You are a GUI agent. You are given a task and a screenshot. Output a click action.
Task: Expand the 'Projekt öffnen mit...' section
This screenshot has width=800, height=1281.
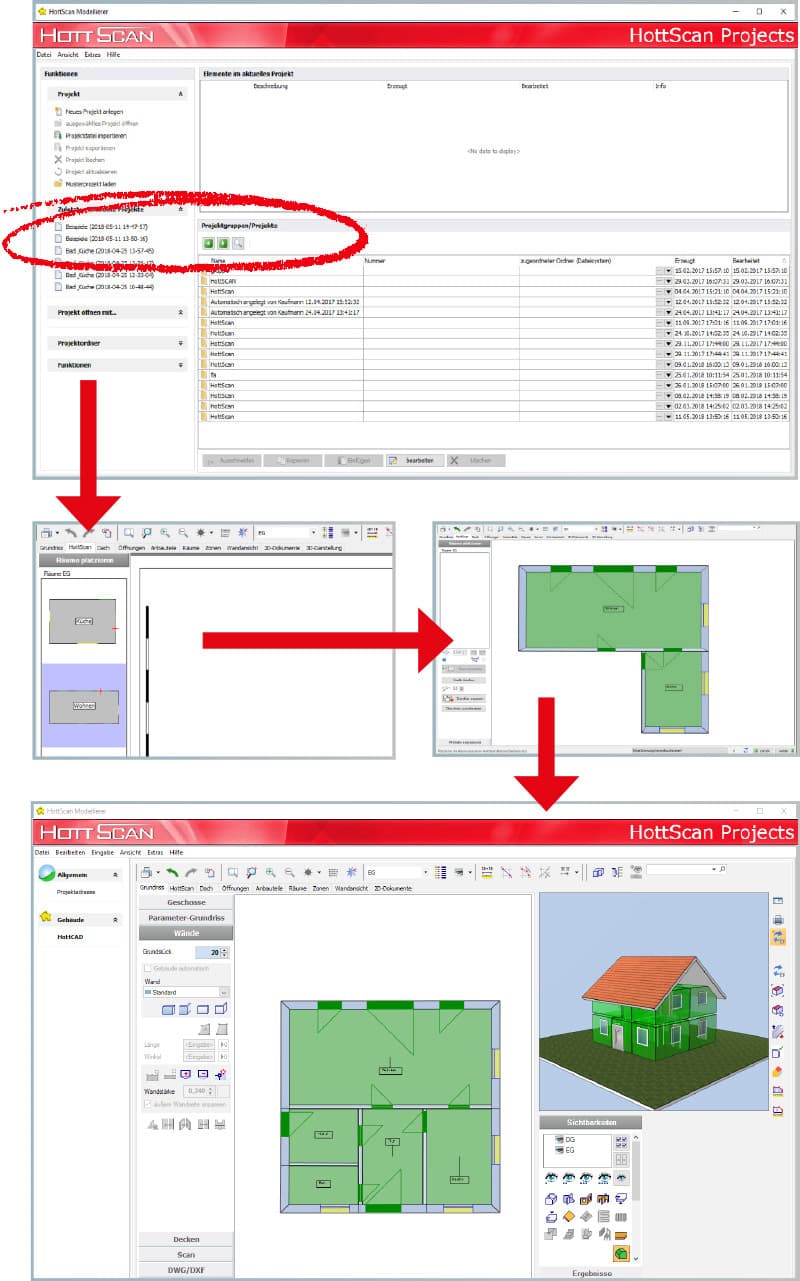(181, 313)
